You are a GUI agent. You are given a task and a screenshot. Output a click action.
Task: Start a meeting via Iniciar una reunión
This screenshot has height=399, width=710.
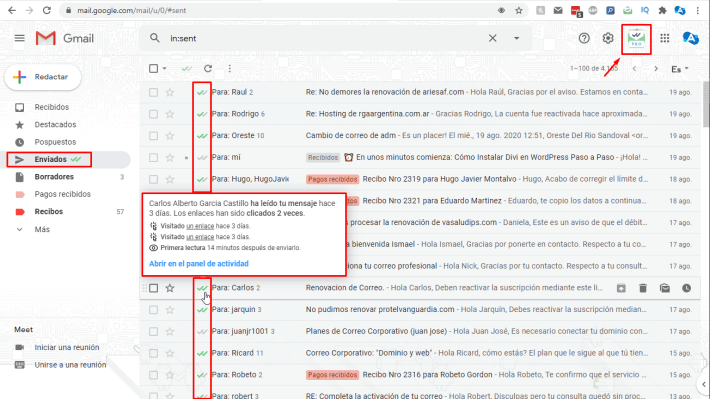(67, 347)
